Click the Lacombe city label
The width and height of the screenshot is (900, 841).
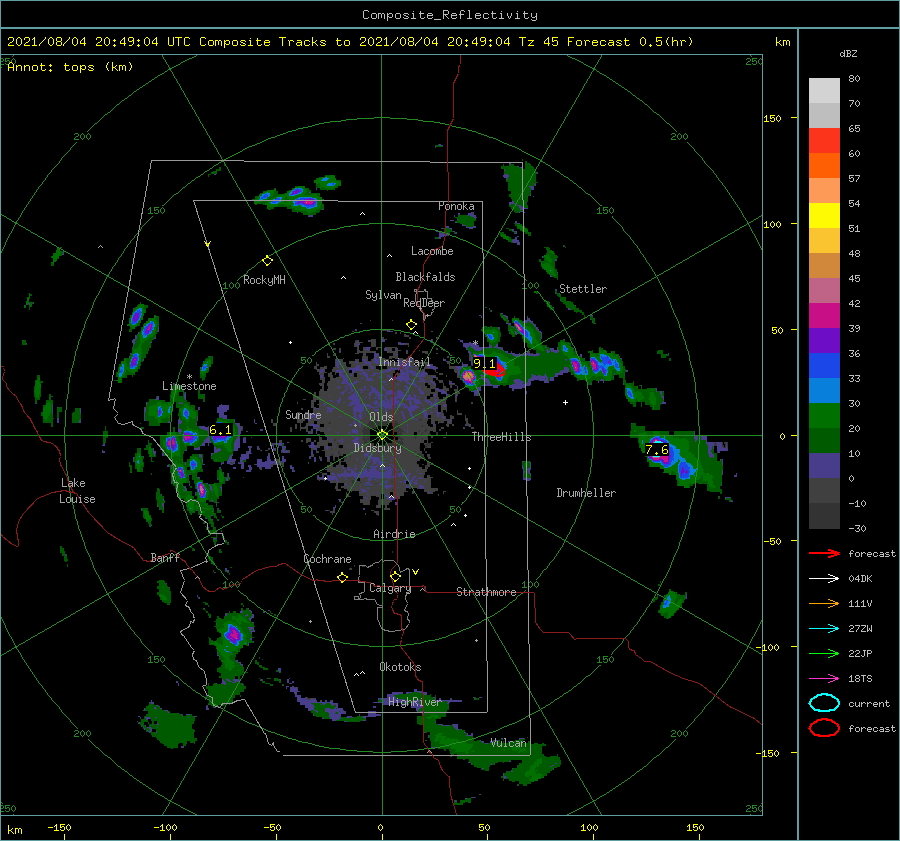(432, 251)
